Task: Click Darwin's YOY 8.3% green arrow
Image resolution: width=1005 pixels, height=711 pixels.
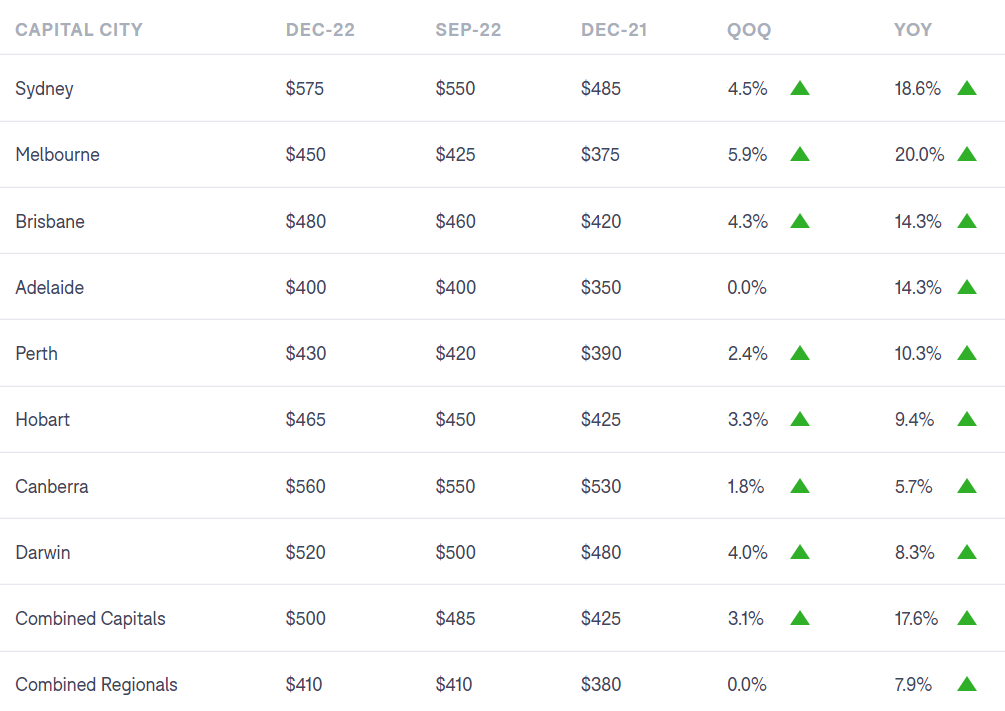Action: [x=966, y=552]
